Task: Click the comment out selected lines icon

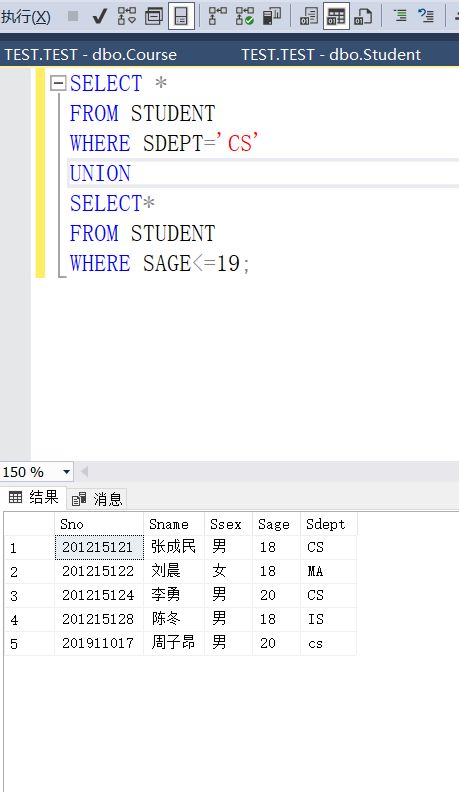Action: [x=400, y=16]
